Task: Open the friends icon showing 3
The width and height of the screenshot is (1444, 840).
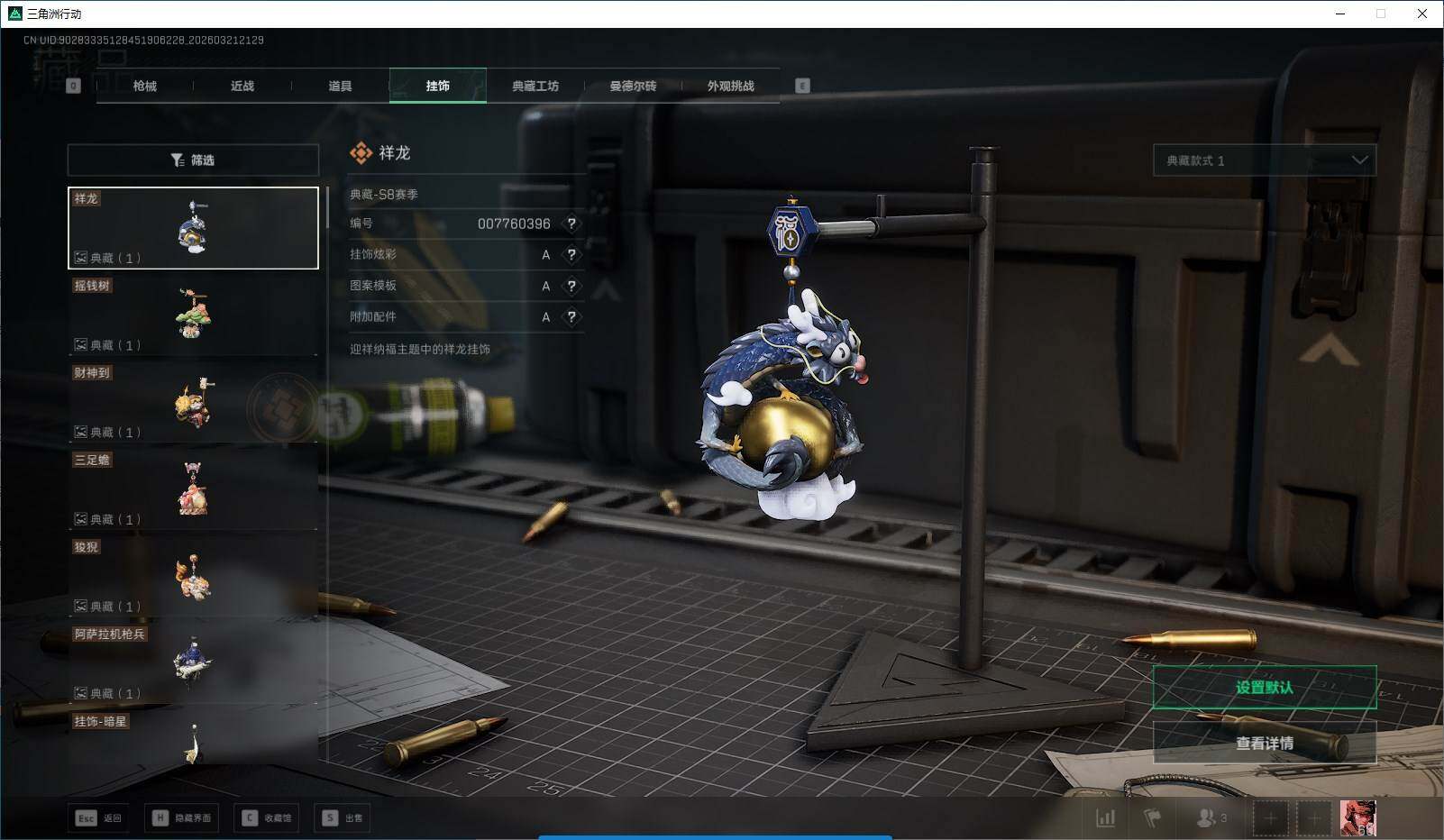Action: point(1211,817)
